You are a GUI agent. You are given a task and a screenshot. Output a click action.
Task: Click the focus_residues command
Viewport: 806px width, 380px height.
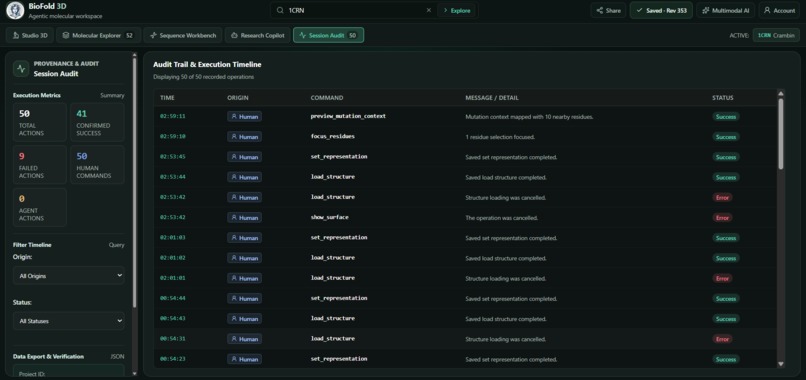pos(333,136)
